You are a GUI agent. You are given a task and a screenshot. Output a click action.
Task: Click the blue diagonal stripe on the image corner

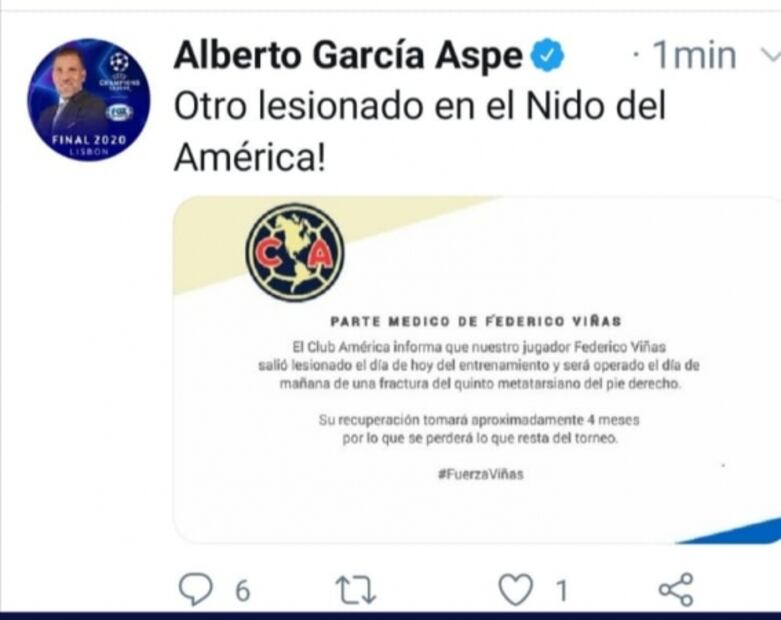coord(732,532)
